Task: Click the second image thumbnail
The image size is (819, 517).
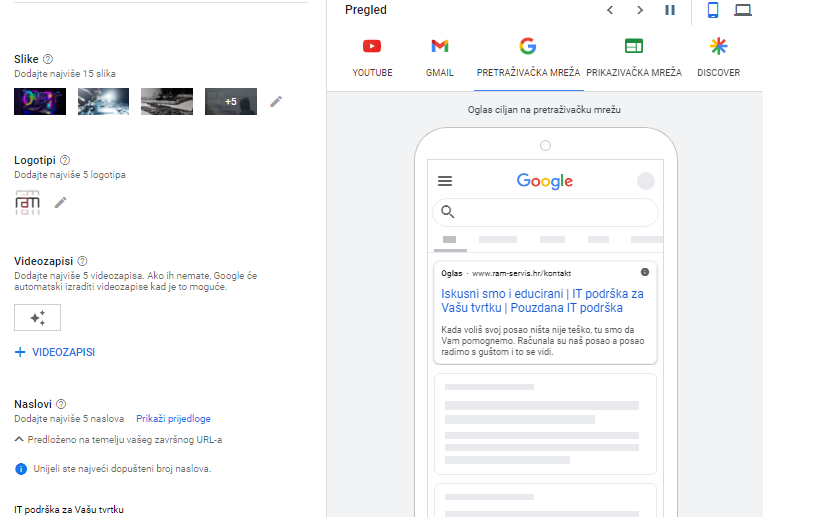Action: [103, 101]
